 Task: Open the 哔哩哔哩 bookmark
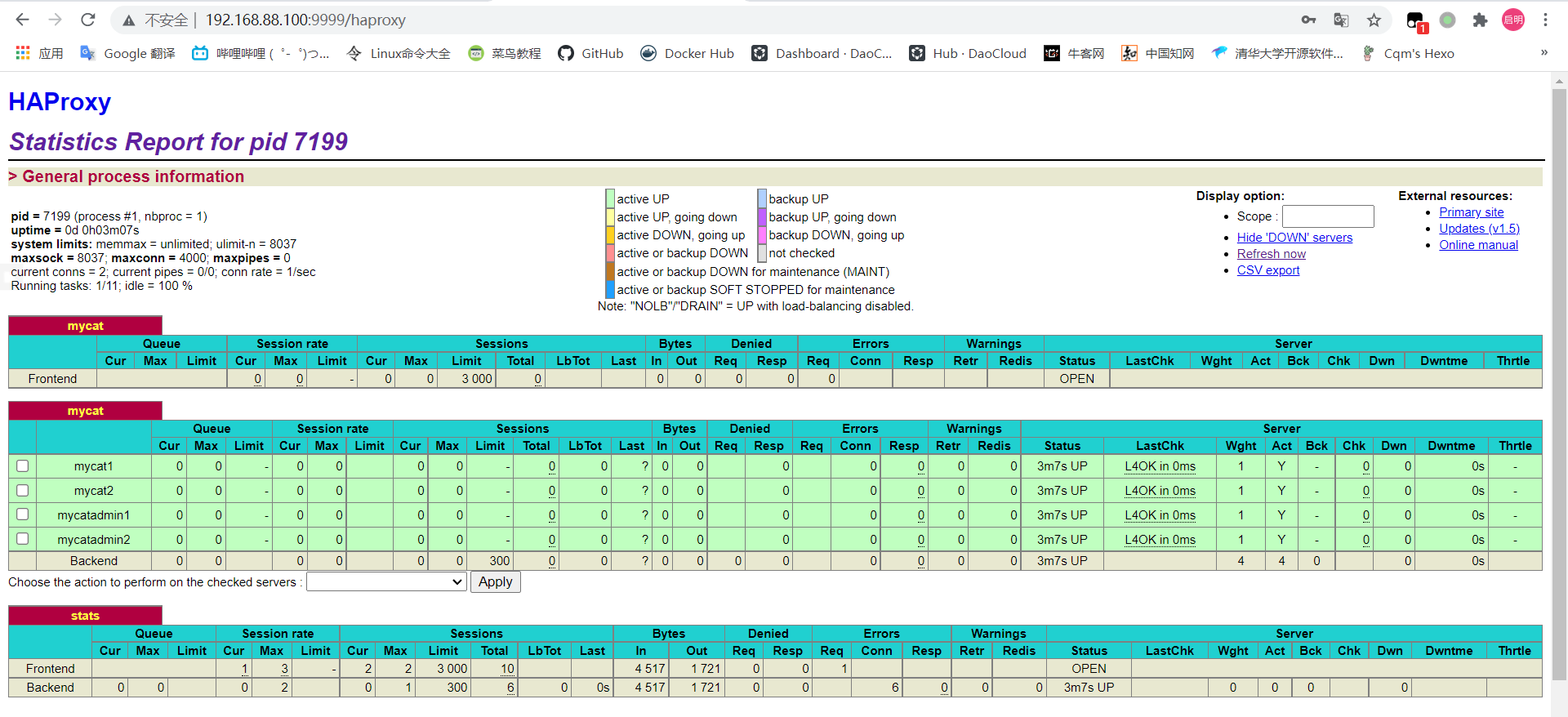(261, 53)
